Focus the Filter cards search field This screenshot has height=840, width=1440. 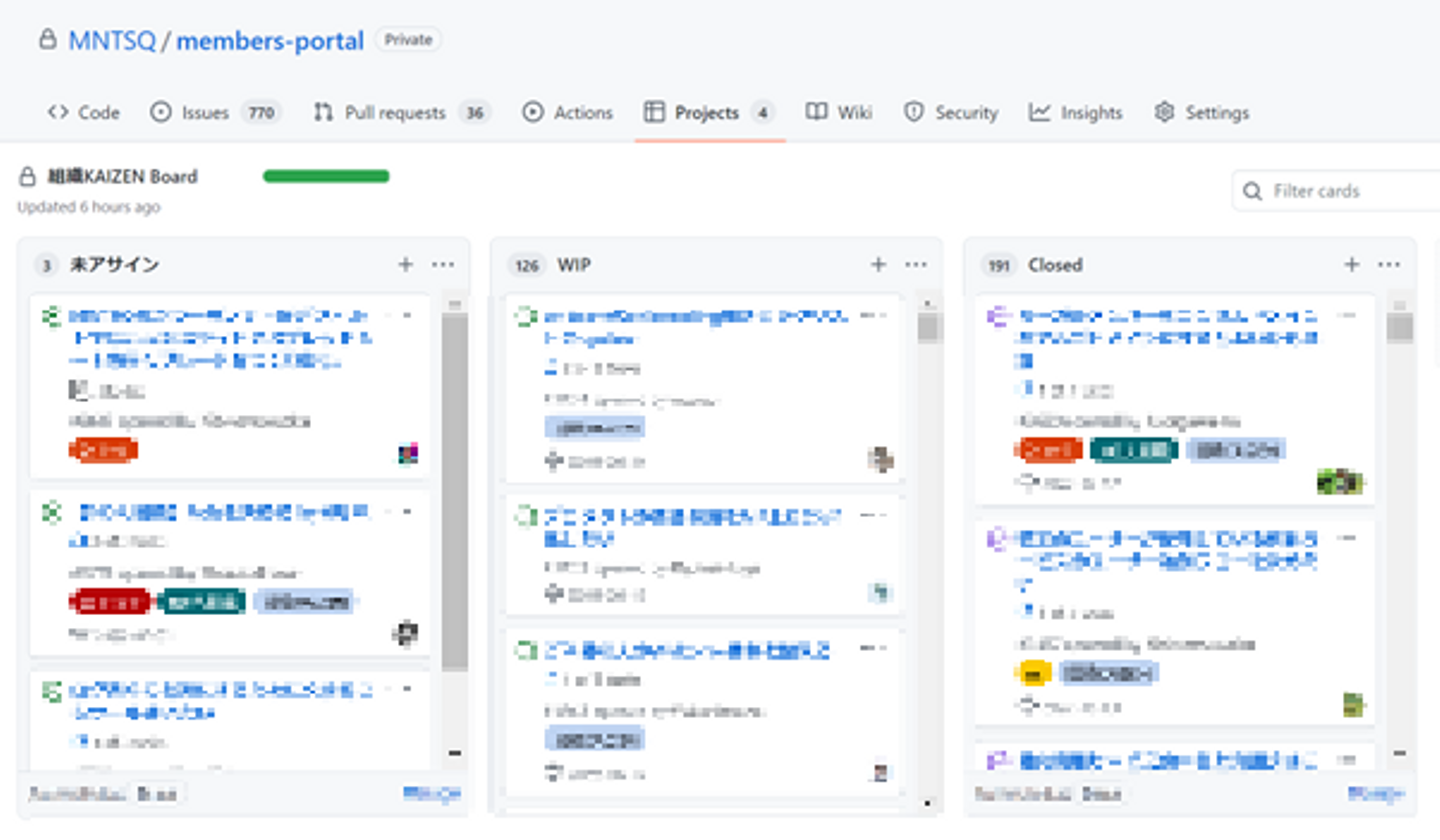(1336, 190)
